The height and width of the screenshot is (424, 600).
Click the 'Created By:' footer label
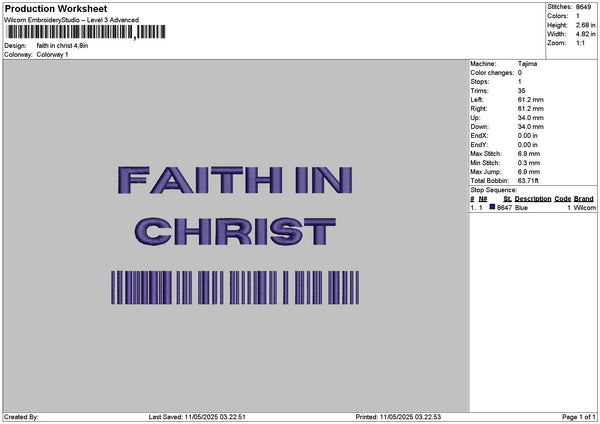(x=21, y=417)
